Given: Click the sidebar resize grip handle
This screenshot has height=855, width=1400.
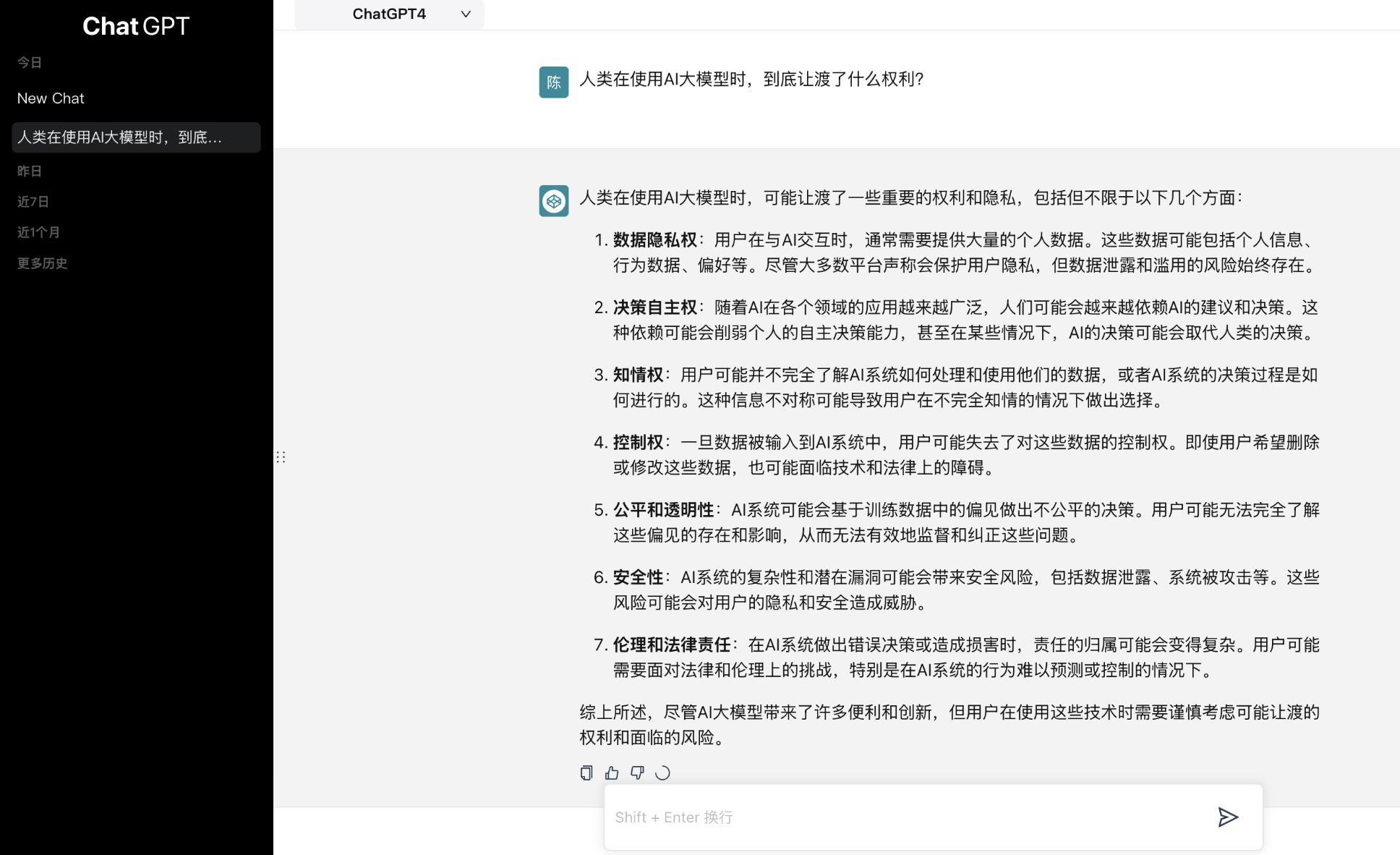Looking at the screenshot, I should (281, 456).
